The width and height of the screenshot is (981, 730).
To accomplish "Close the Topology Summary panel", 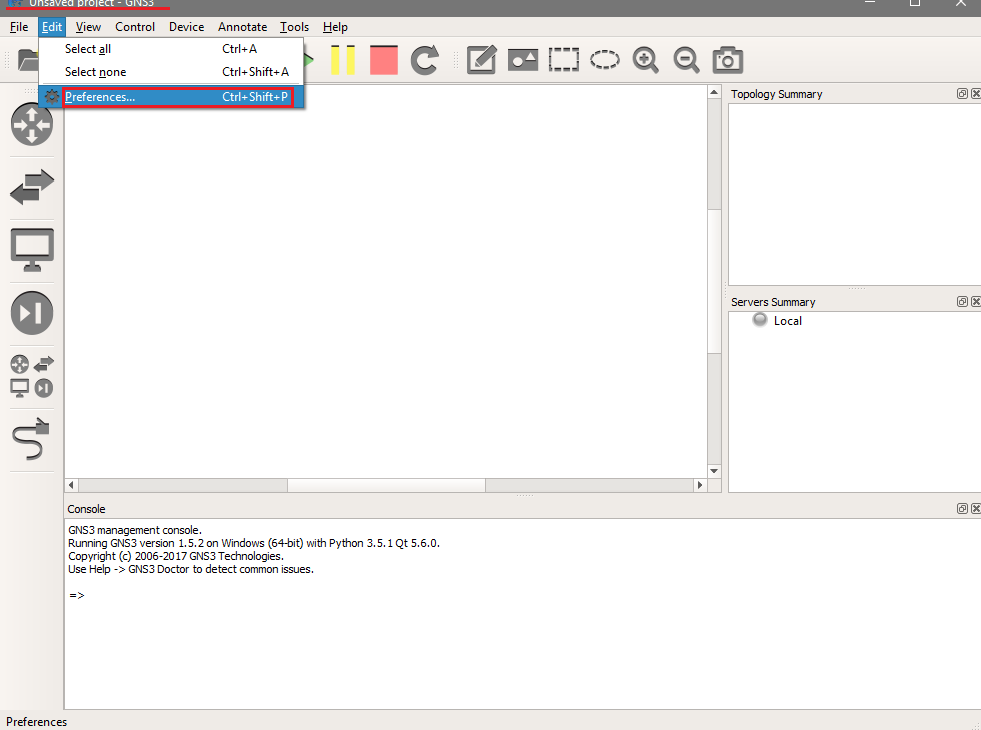I will coord(975,93).
